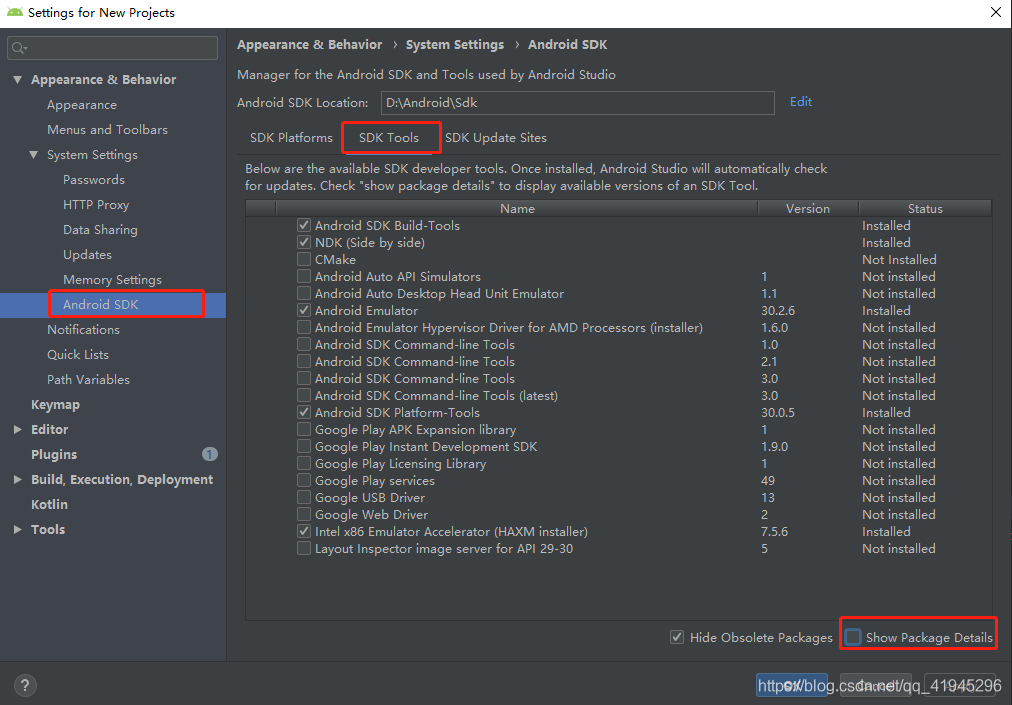1012x705 pixels.
Task: Expand the Editor tree node
Action: (x=17, y=429)
